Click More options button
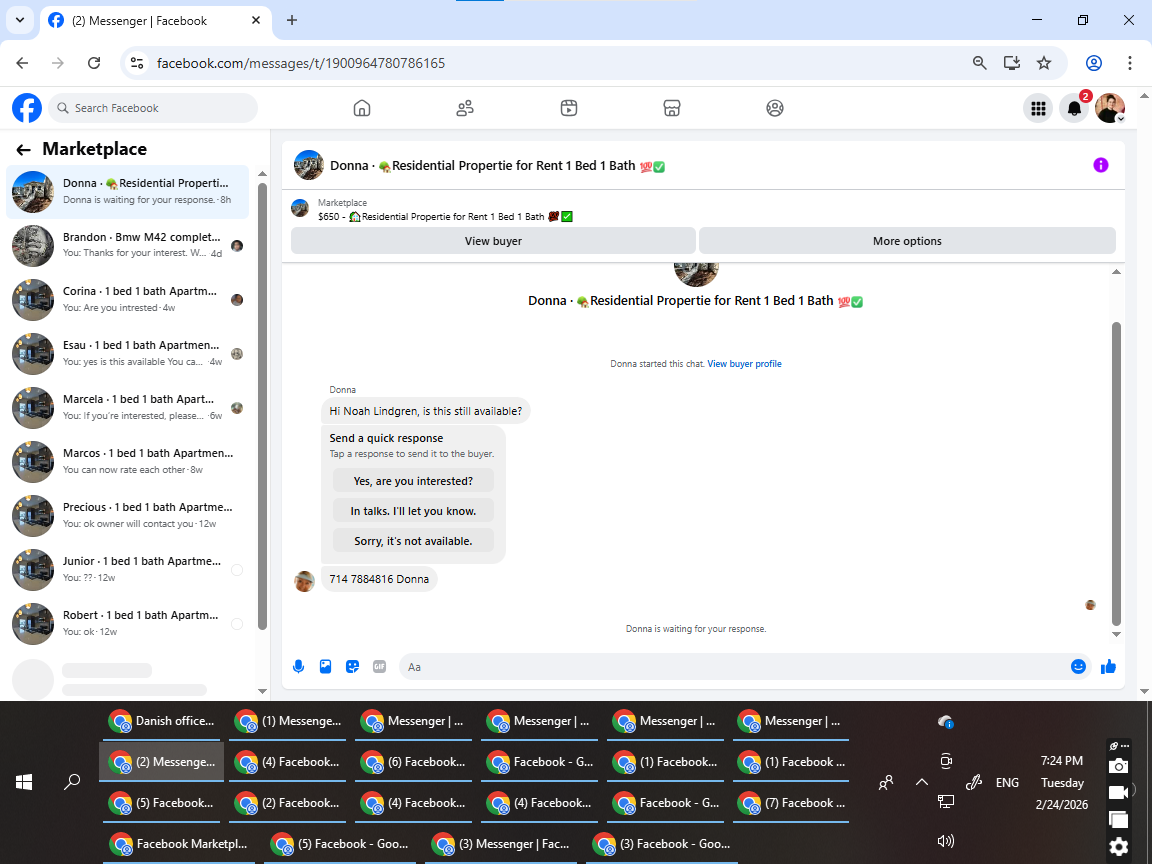1152x864 pixels. pyautogui.click(x=907, y=241)
